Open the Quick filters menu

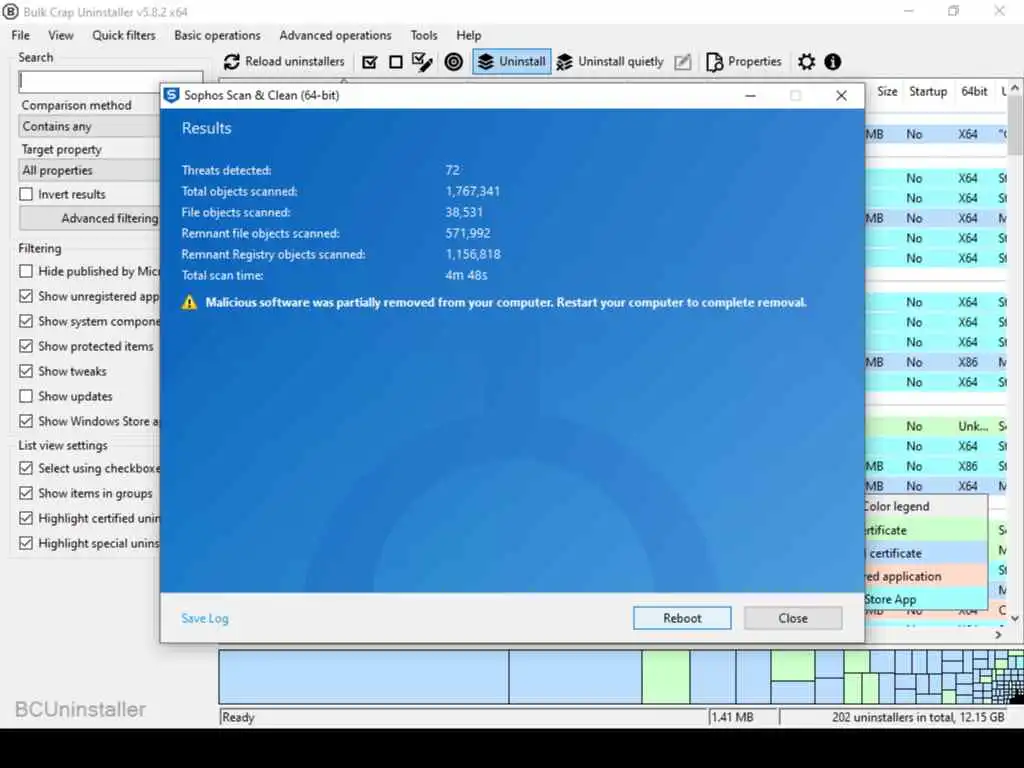pyautogui.click(x=123, y=35)
